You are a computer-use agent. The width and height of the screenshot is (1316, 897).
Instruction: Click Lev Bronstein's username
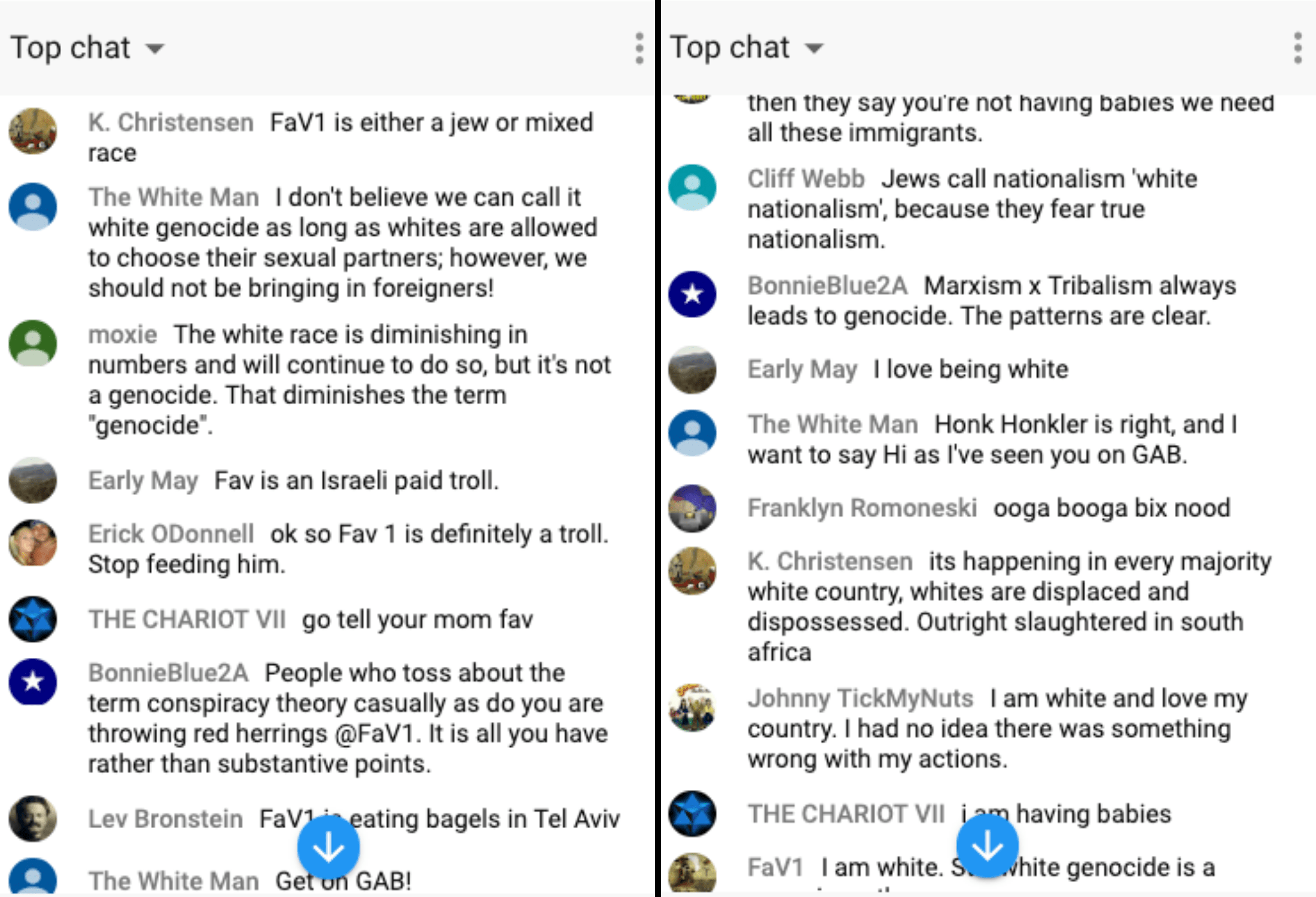coord(166,819)
